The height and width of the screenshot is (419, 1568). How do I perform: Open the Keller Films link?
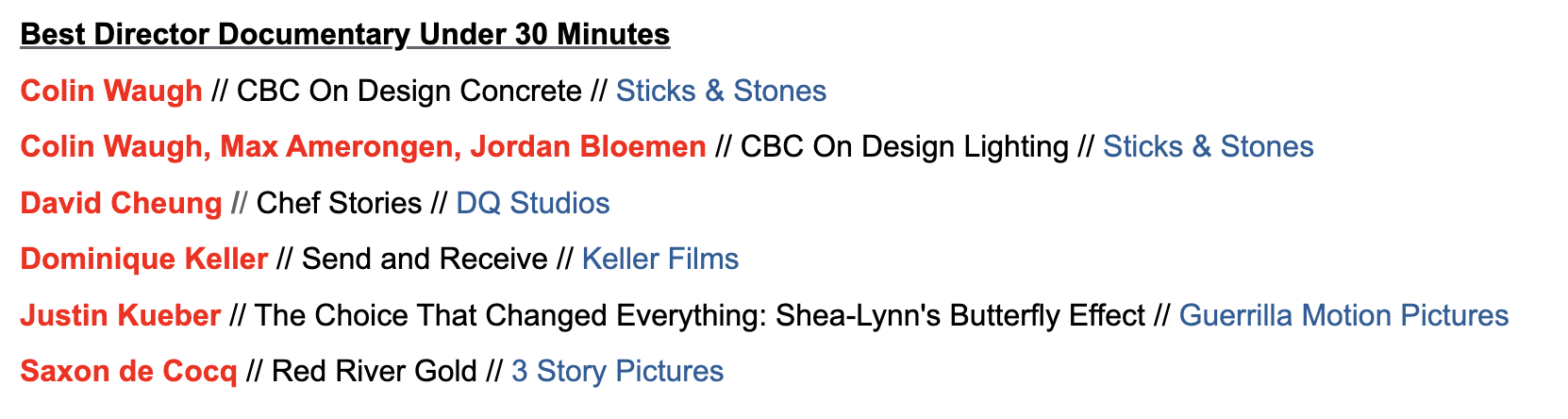[x=660, y=259]
